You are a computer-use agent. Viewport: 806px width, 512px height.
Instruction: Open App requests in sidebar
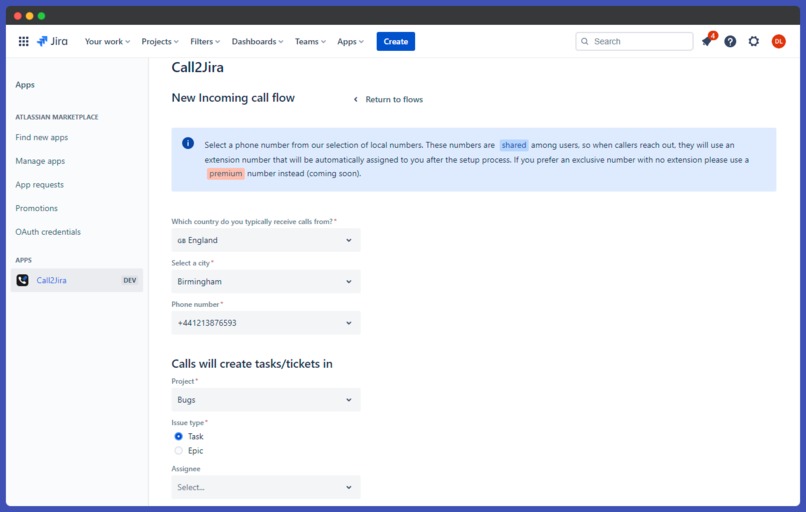pos(40,185)
